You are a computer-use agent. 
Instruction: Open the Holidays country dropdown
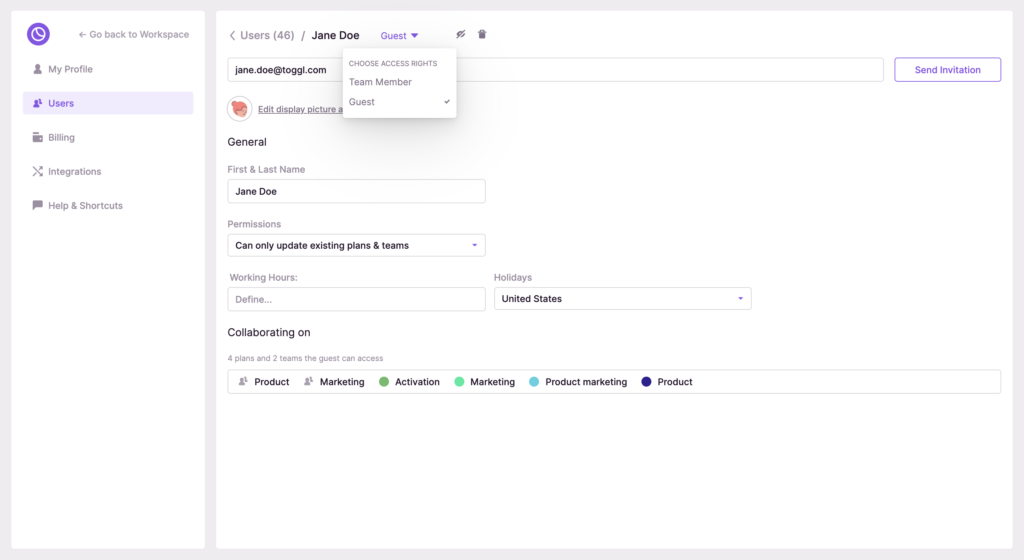(622, 299)
